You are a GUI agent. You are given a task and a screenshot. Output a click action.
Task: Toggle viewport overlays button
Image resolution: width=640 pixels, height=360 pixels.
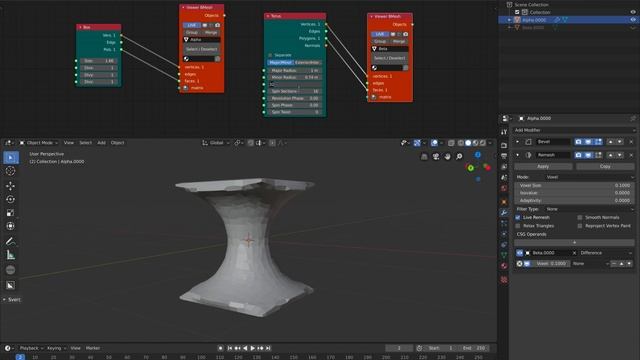pyautogui.click(x=434, y=143)
